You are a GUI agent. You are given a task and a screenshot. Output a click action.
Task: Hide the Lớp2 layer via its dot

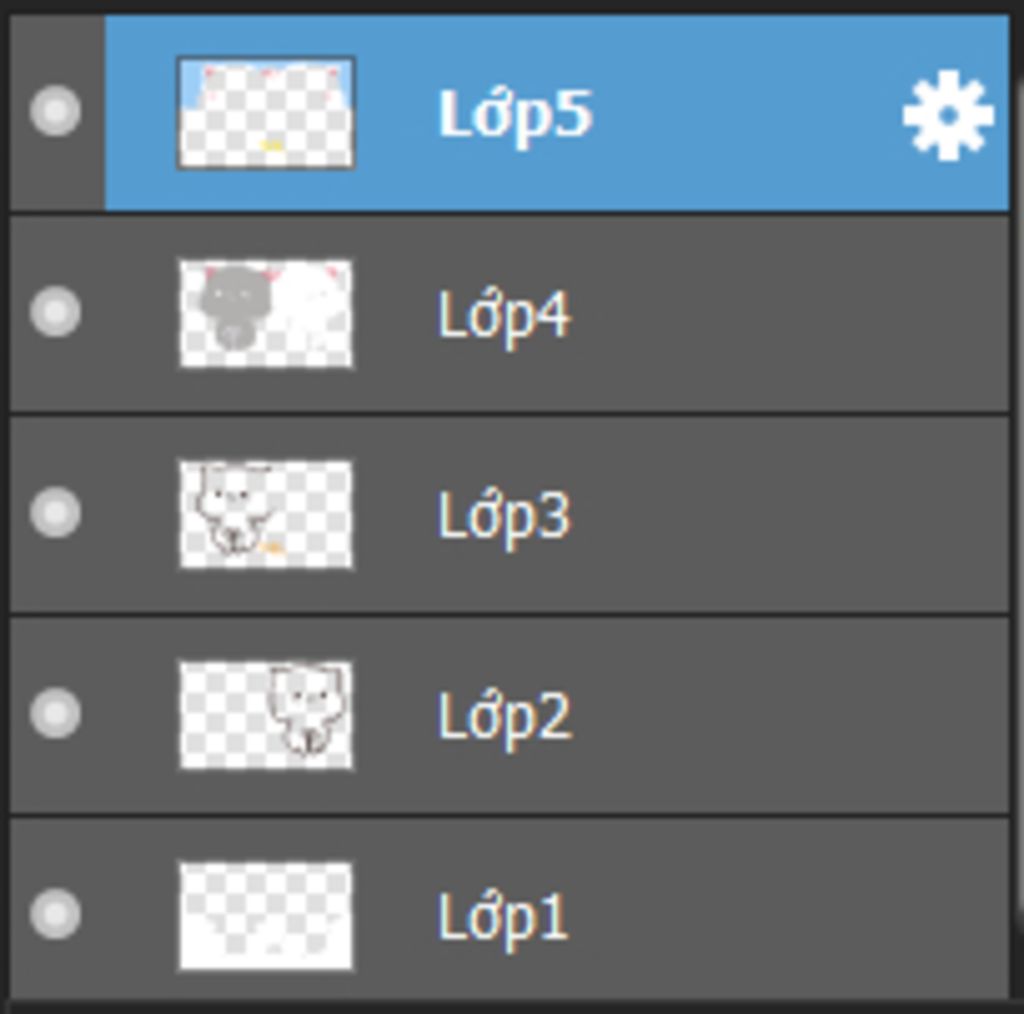(x=56, y=713)
